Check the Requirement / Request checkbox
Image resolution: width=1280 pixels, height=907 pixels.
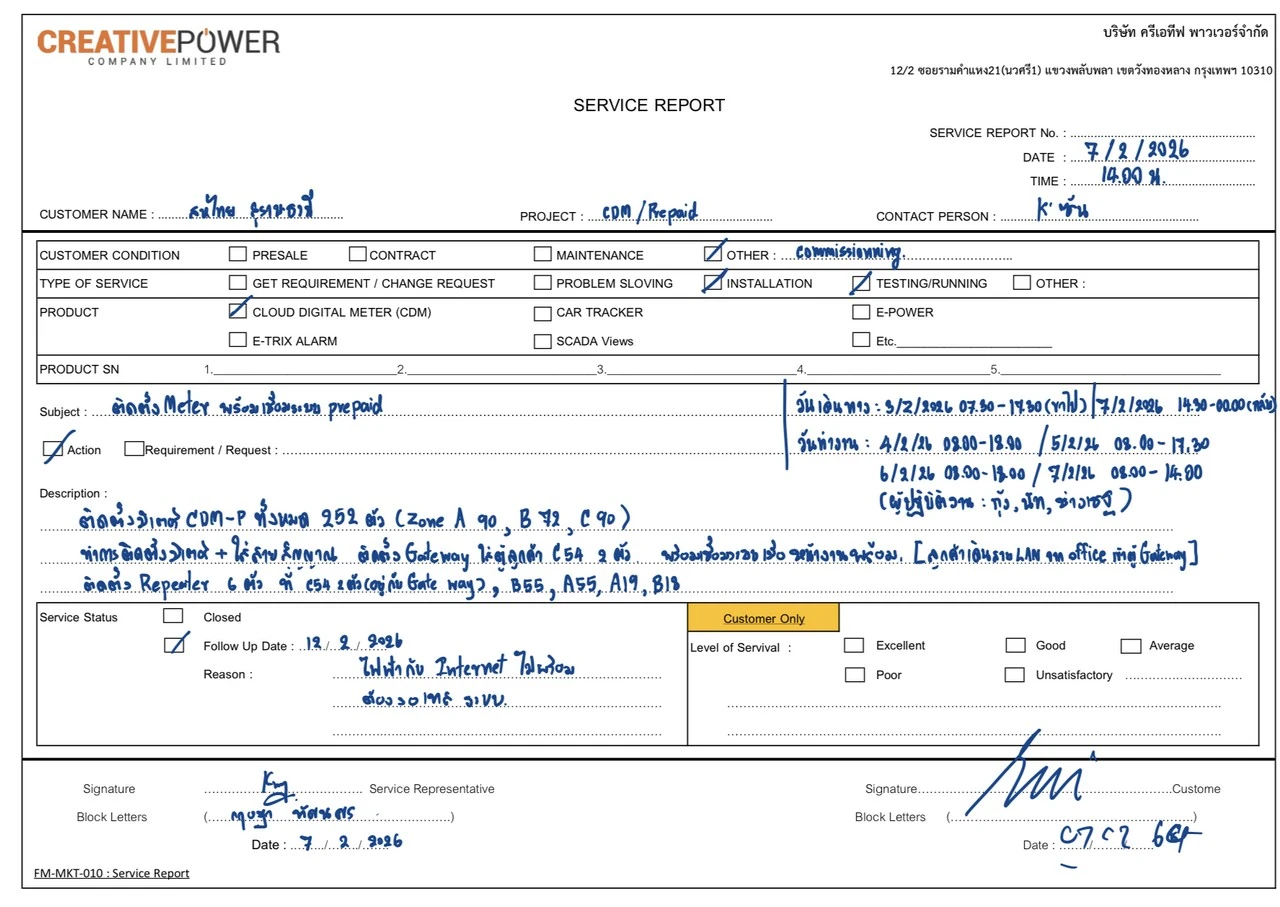134,449
